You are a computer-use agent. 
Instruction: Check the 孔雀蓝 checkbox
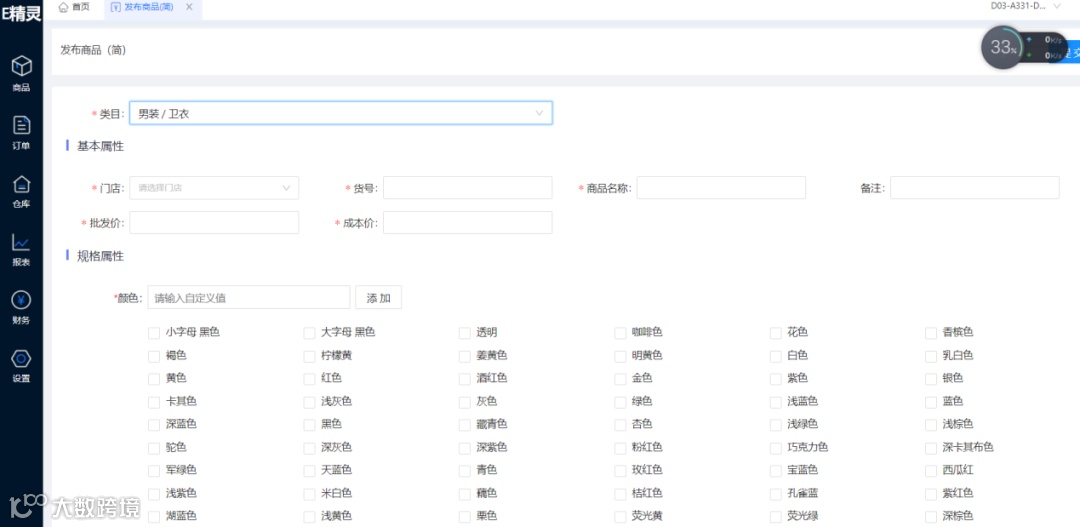coord(776,494)
